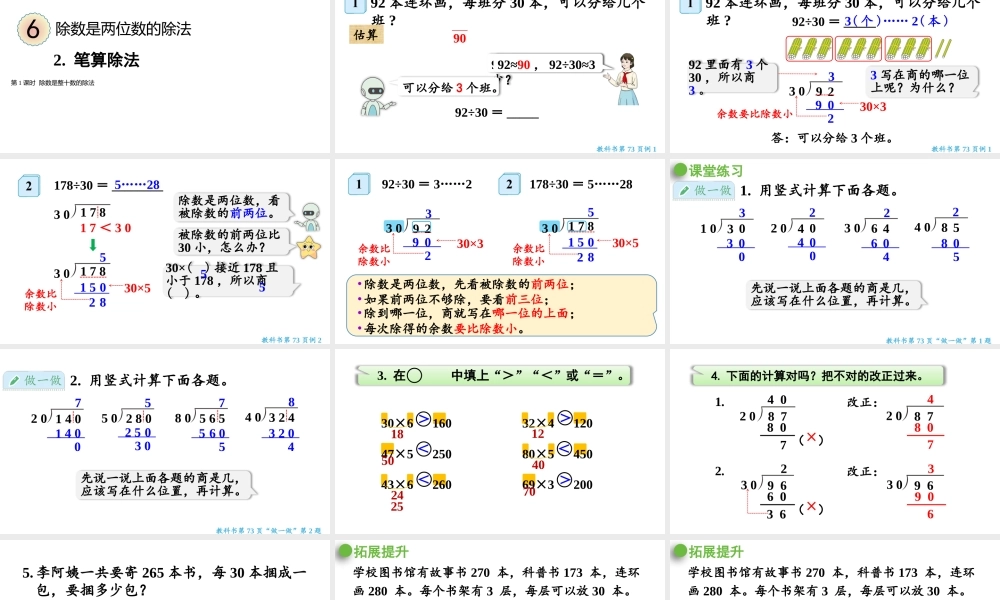Select the numbered badge 1 on the top slide
The height and width of the screenshot is (600, 1000).
click(357, 6)
